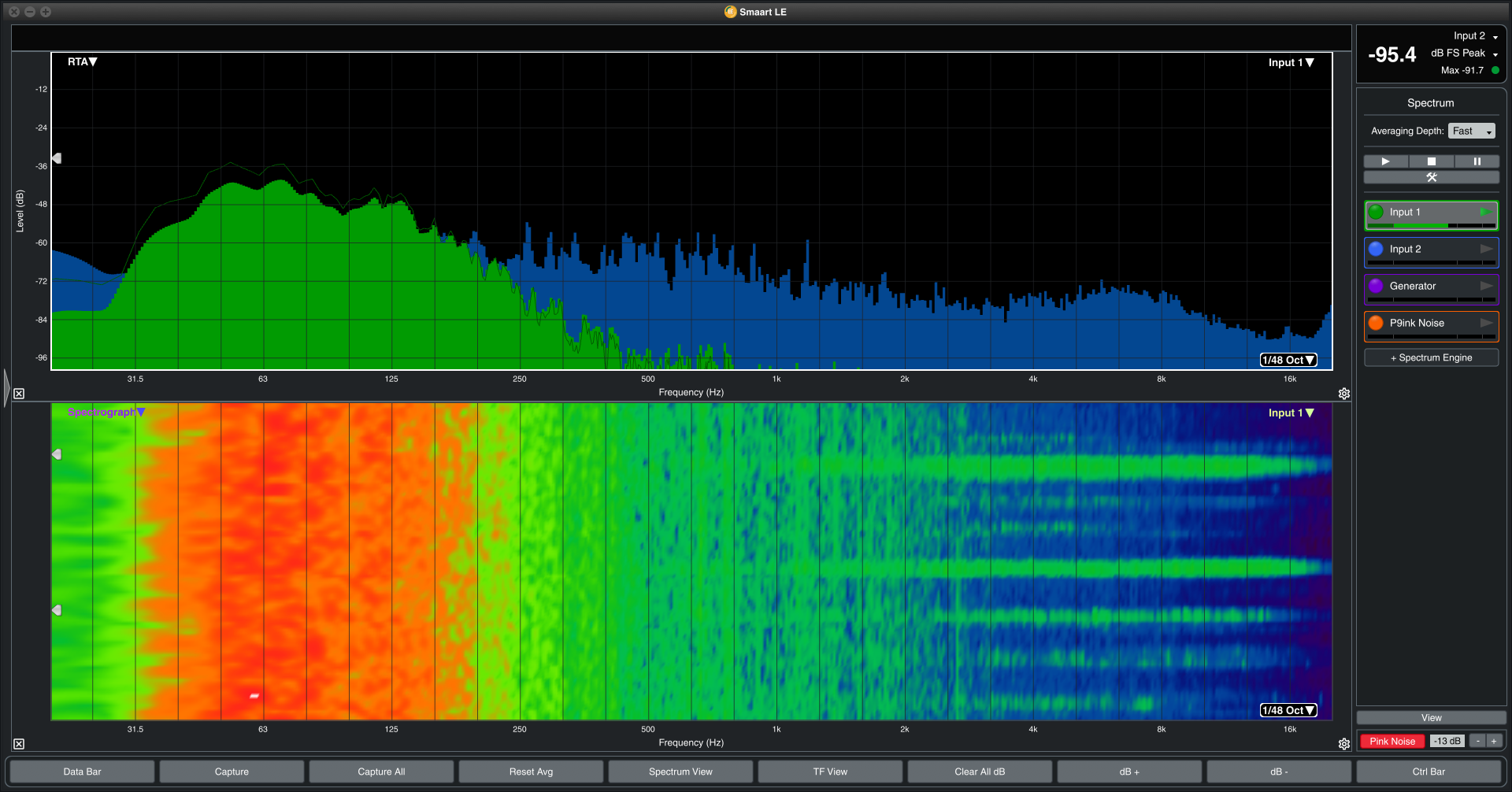Click the lower spectrograph threshold handle
Image resolution: width=1512 pixels, height=792 pixels.
tap(57, 610)
